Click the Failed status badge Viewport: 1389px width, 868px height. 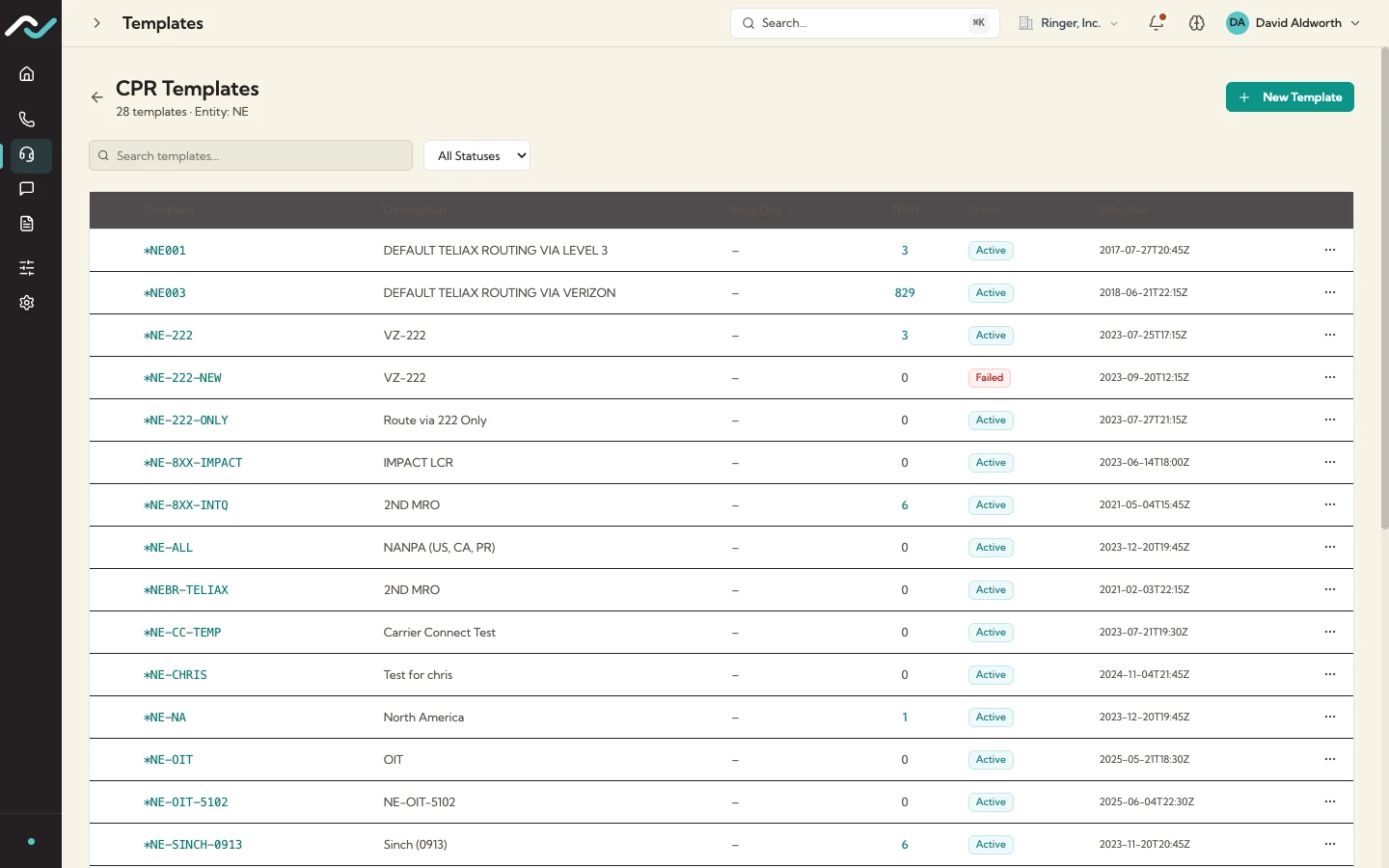click(x=990, y=378)
